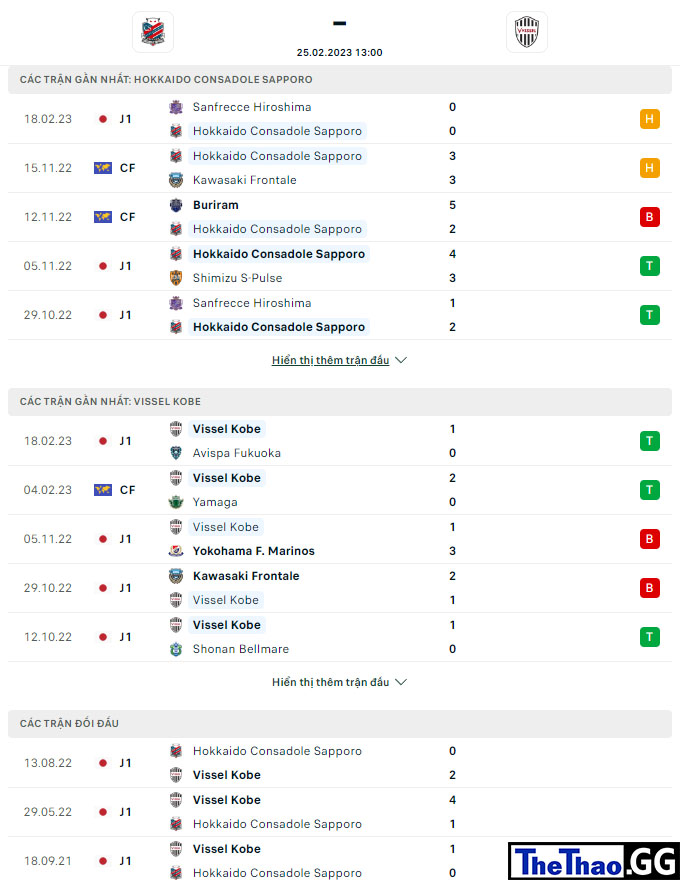Open the 13.08.22 head-to-head match row
The image size is (680, 880).
pos(340,763)
